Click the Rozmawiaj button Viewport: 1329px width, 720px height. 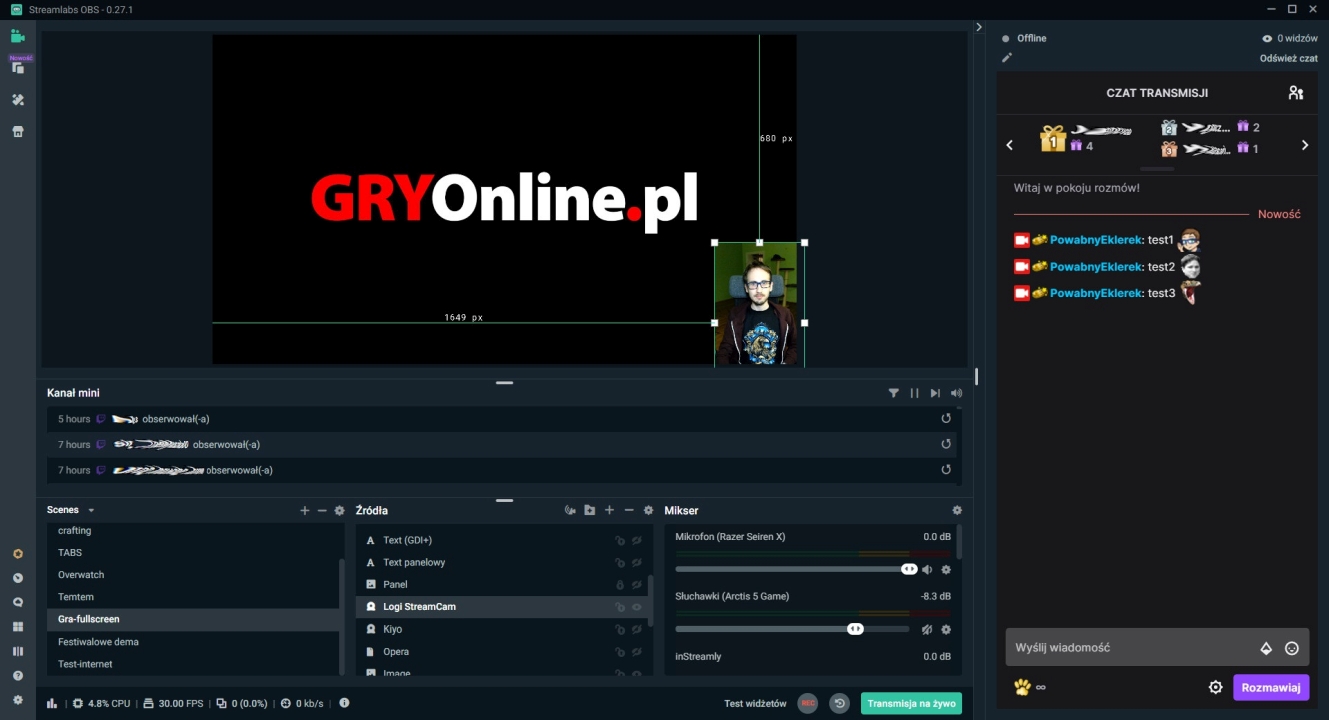pos(1271,687)
